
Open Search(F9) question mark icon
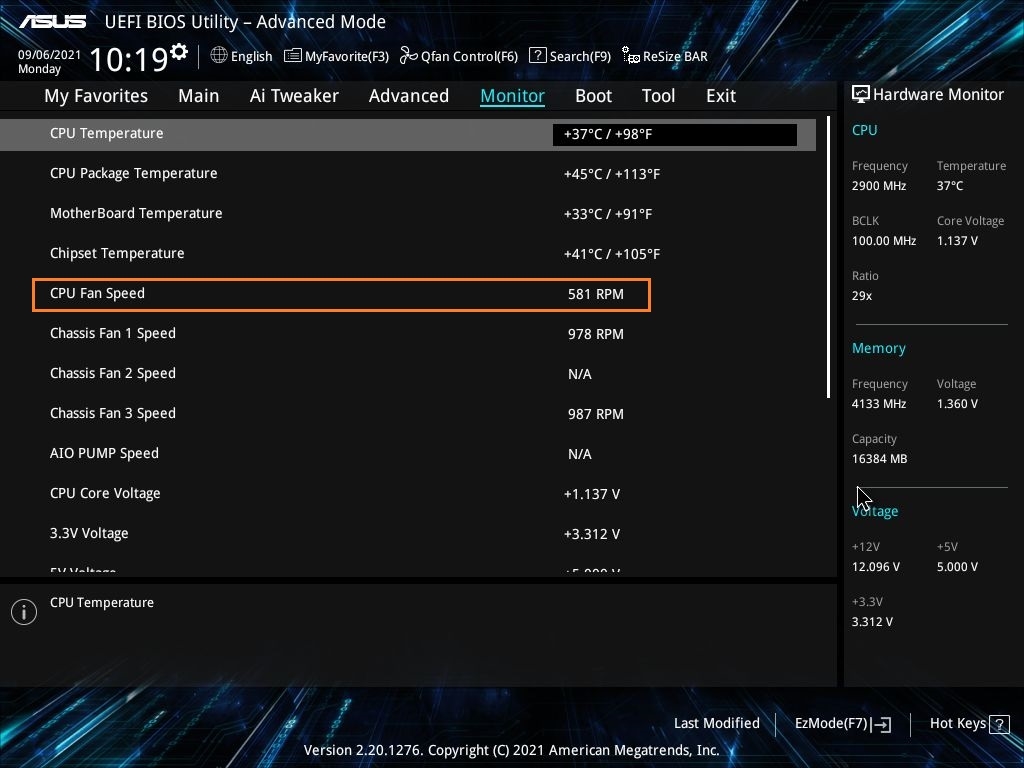537,56
